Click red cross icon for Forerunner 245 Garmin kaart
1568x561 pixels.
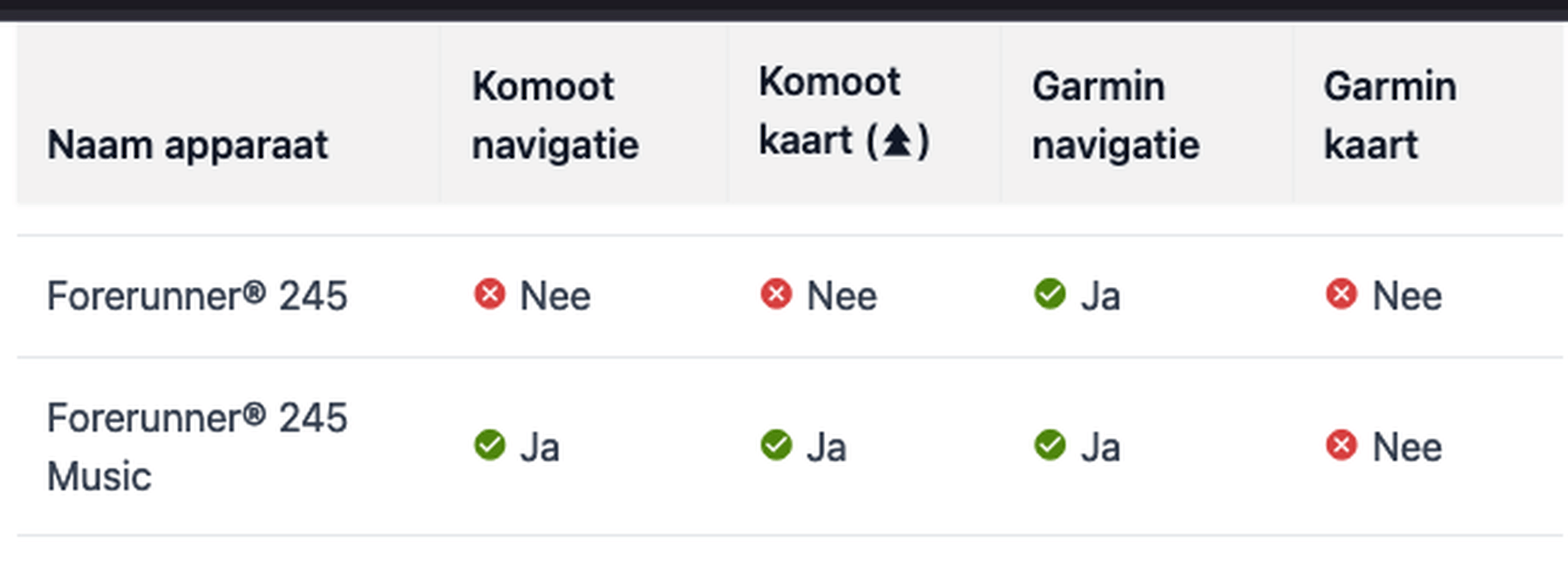click(1341, 294)
